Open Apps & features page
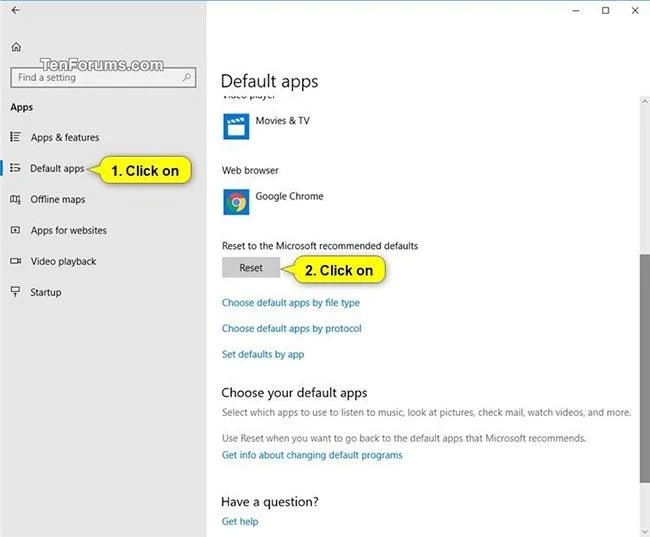650x537 pixels. (x=65, y=137)
